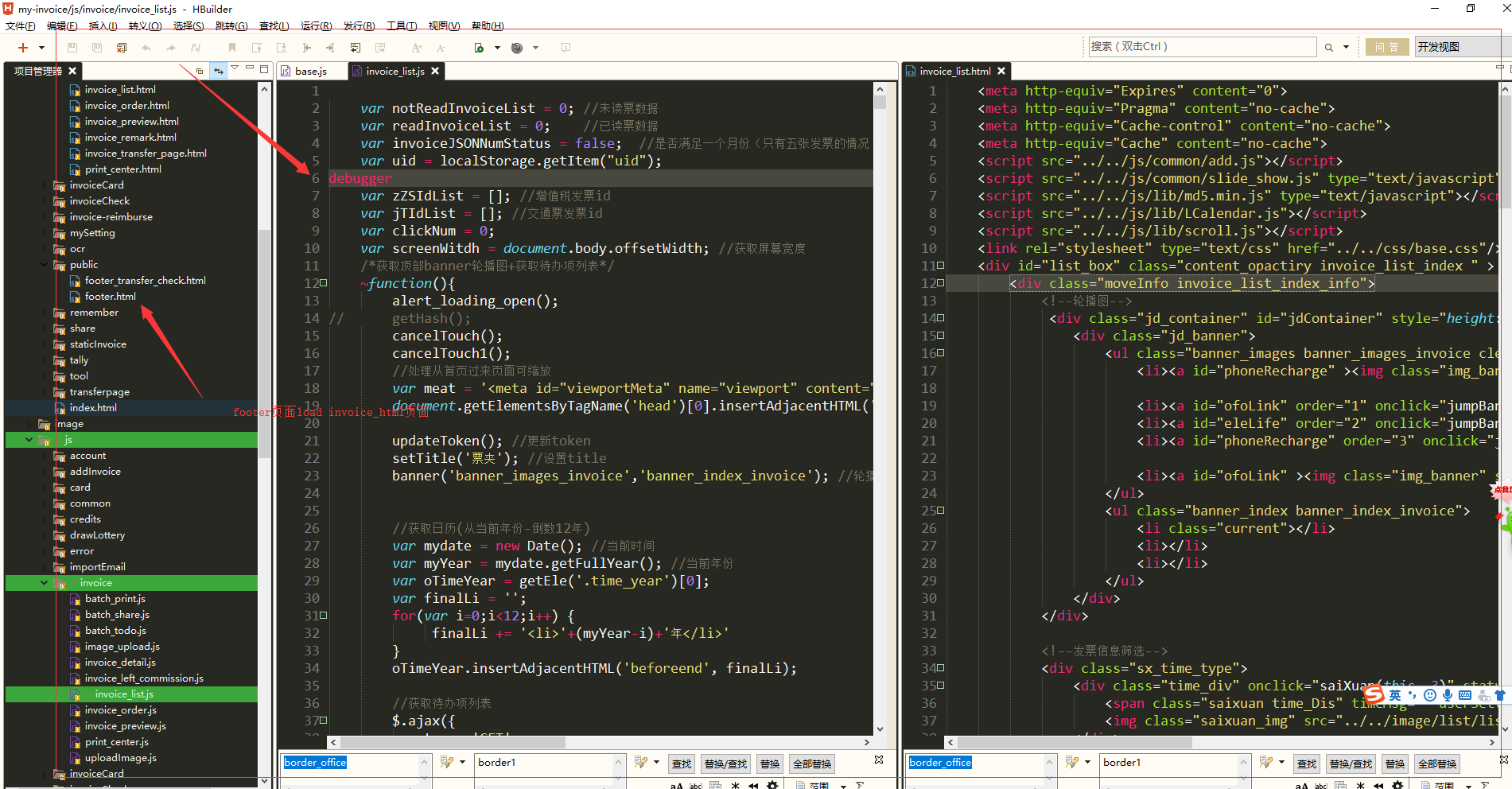
Task: Click the jump to previous edit icon
Action: point(306,48)
